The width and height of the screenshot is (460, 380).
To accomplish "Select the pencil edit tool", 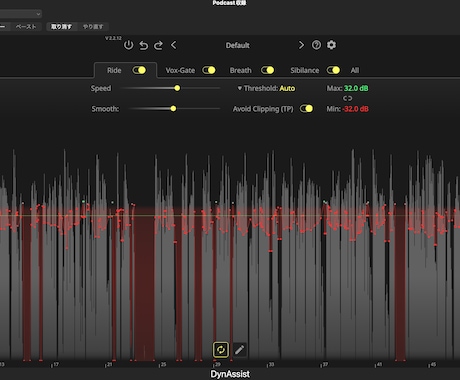I will coord(239,350).
